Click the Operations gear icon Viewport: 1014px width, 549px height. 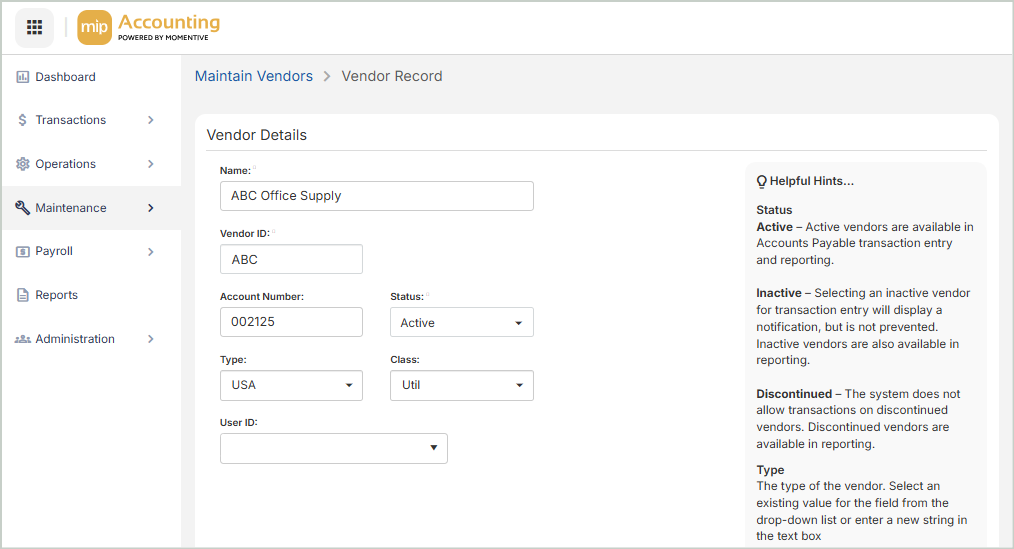pyautogui.click(x=22, y=164)
